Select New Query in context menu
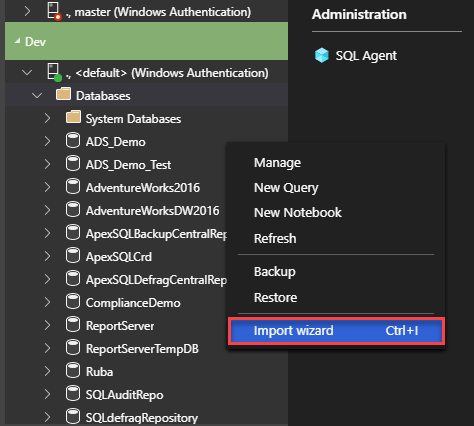The image size is (474, 426). coord(286,188)
